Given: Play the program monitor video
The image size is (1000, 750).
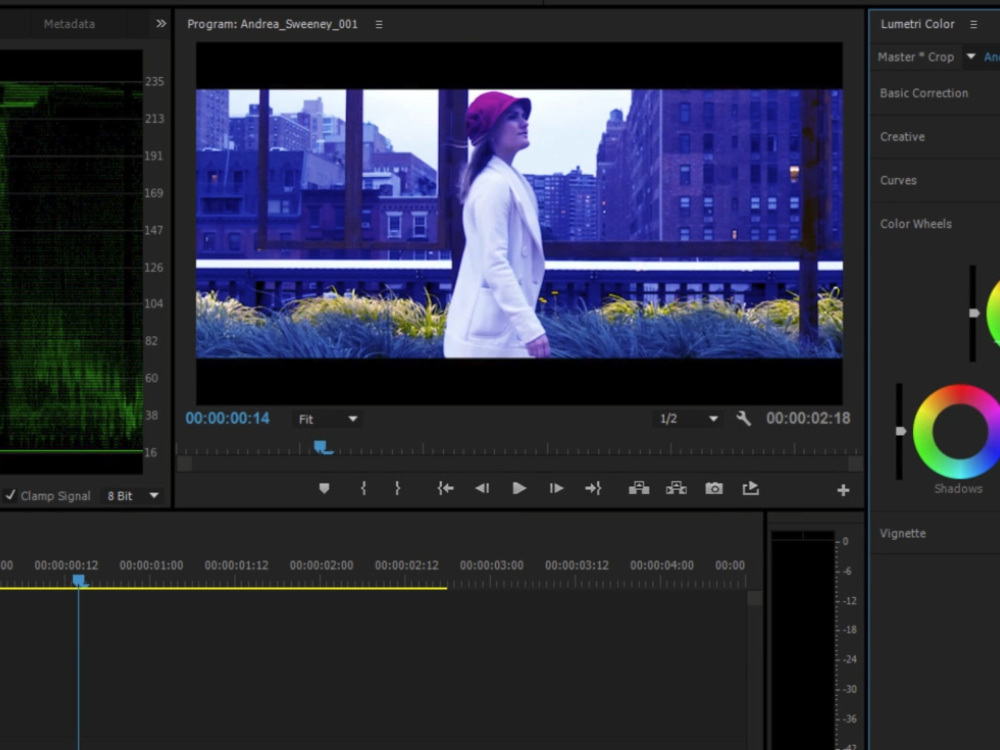Looking at the screenshot, I should point(519,489).
